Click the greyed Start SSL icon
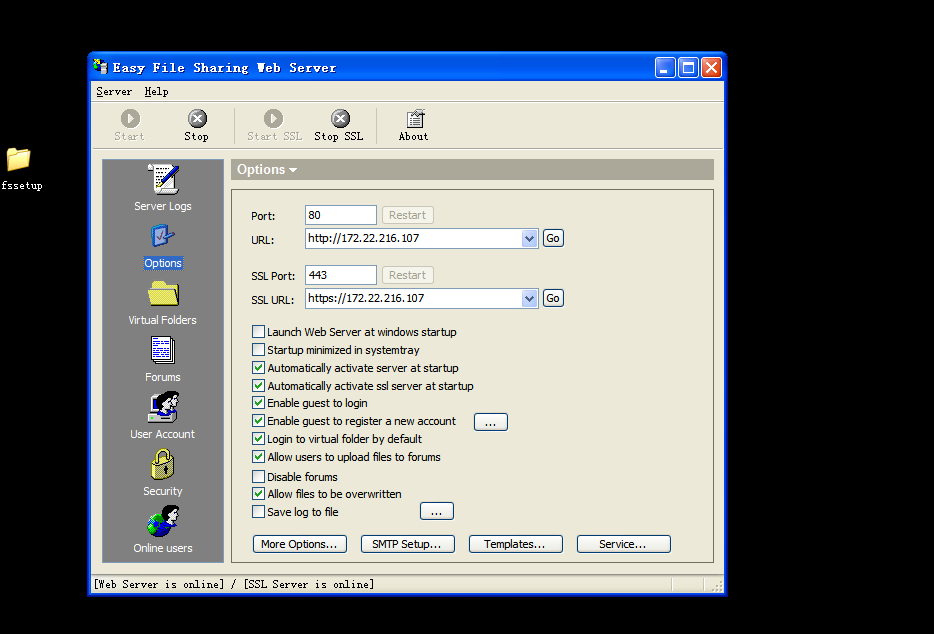 tap(273, 119)
